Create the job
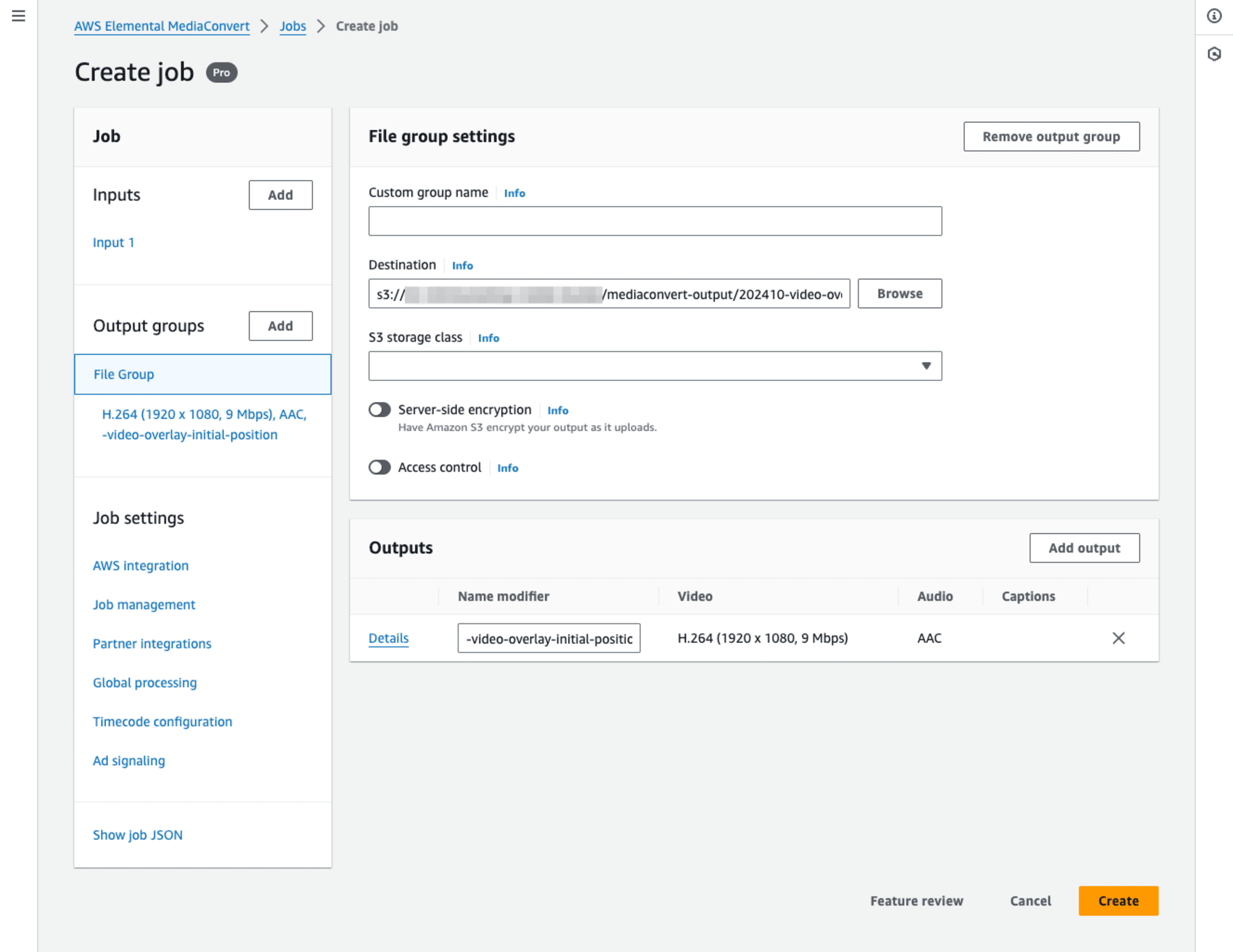 (1118, 901)
